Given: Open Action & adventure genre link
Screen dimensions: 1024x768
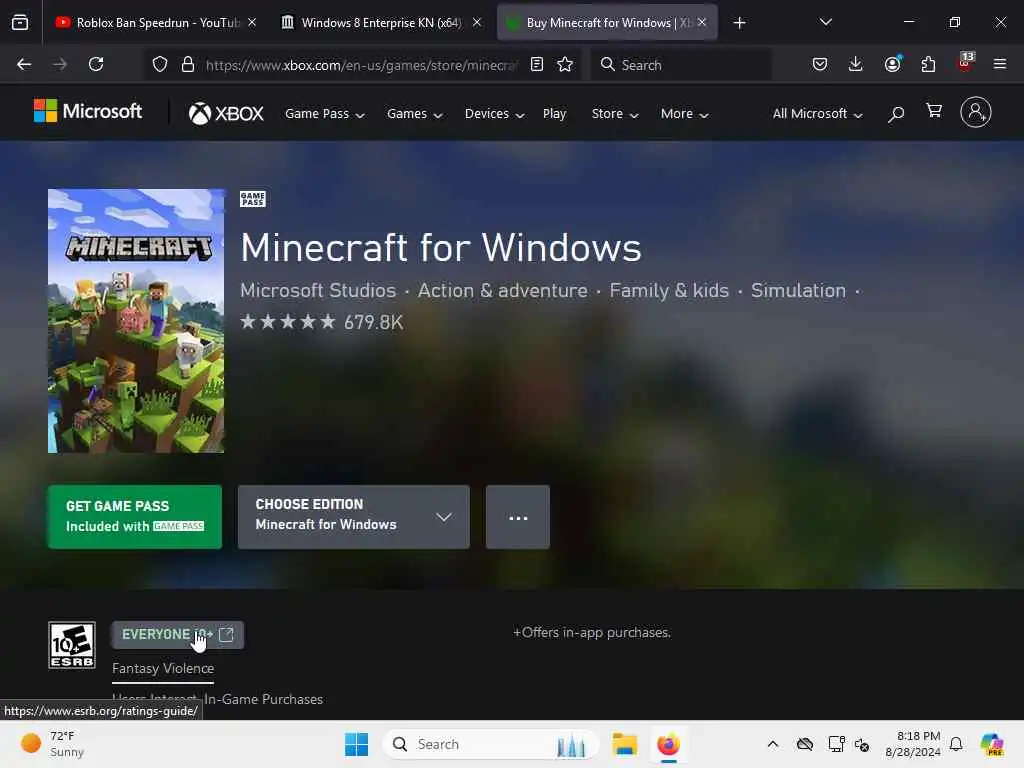Looking at the screenshot, I should pyautogui.click(x=502, y=291).
